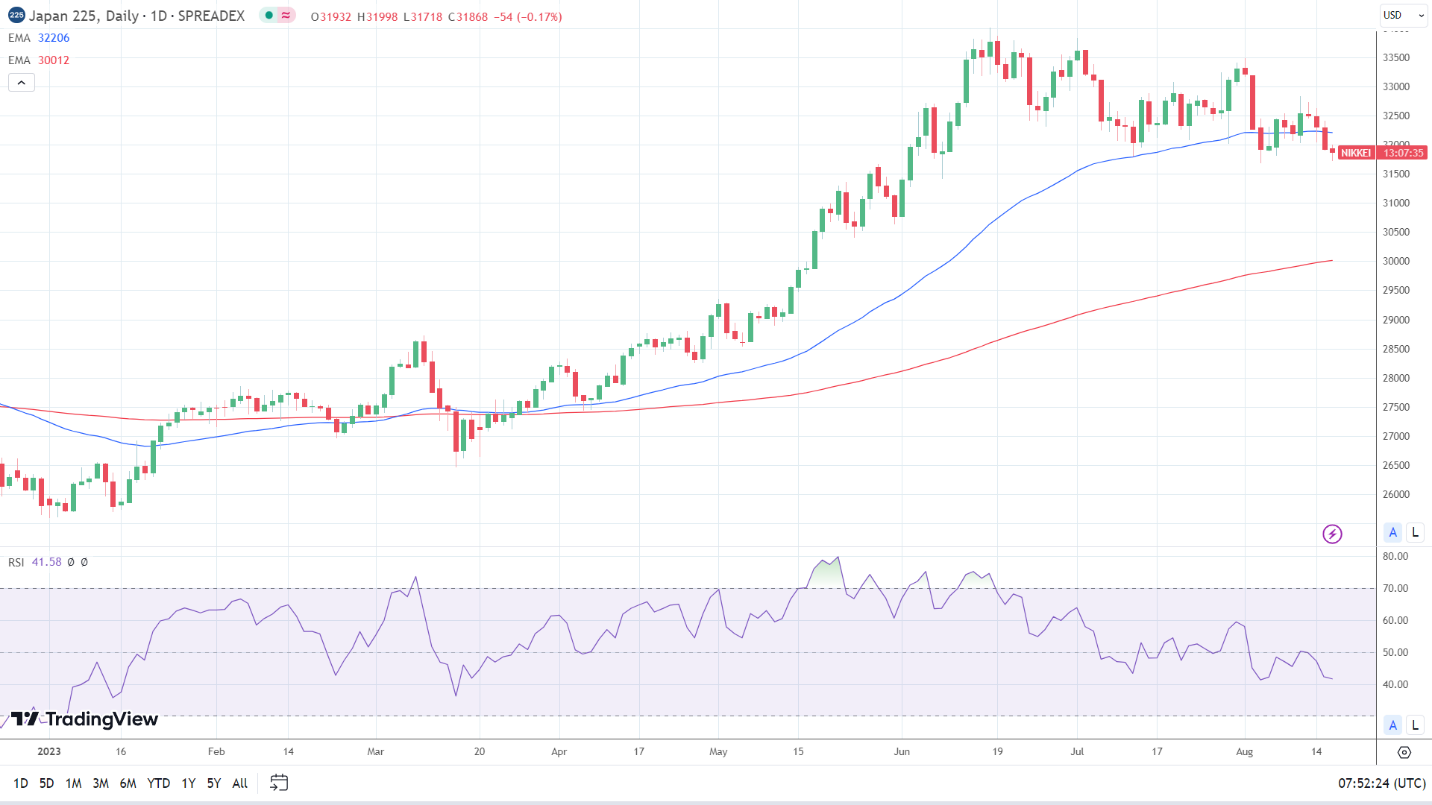
Task: Click the Mar time axis label
Action: point(376,750)
